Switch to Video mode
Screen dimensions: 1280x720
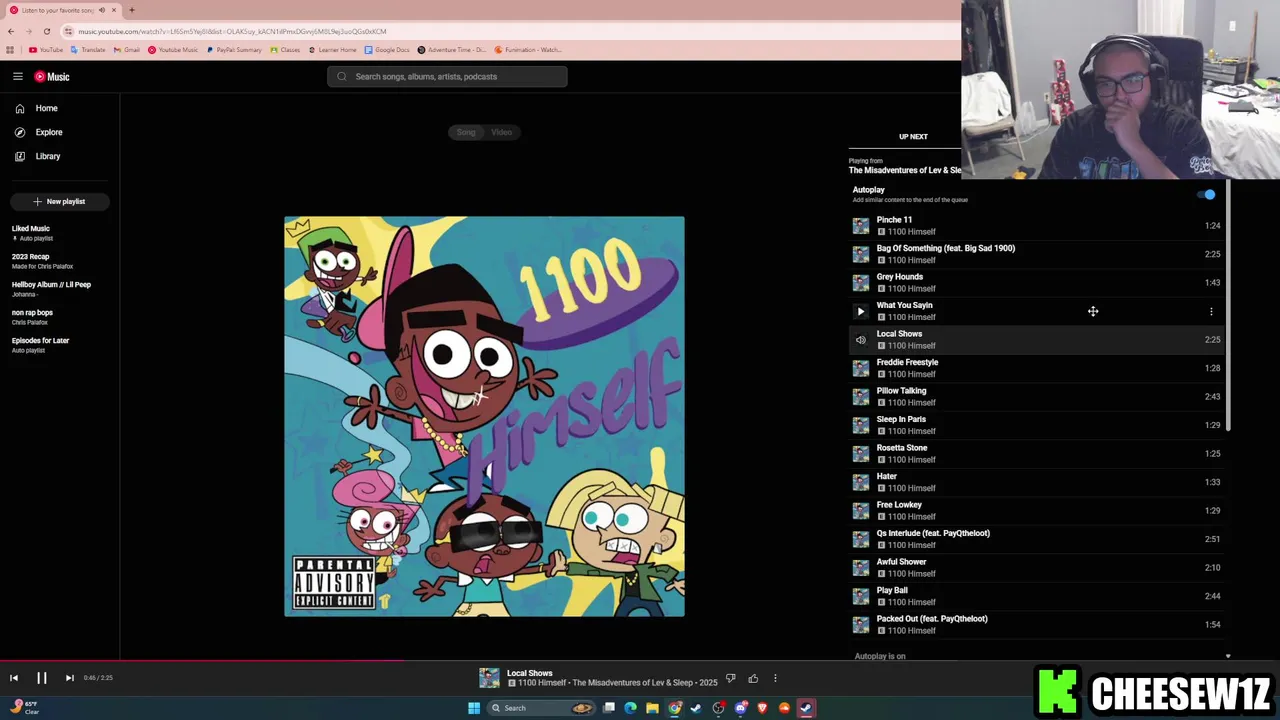[x=501, y=132]
